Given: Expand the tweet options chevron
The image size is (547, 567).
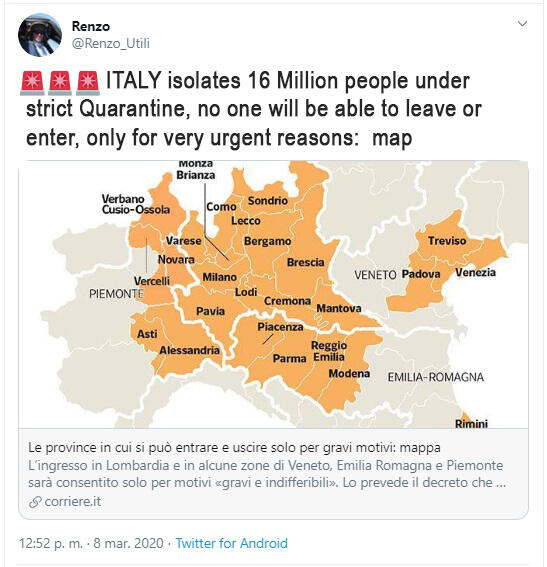Looking at the screenshot, I should coord(522,24).
